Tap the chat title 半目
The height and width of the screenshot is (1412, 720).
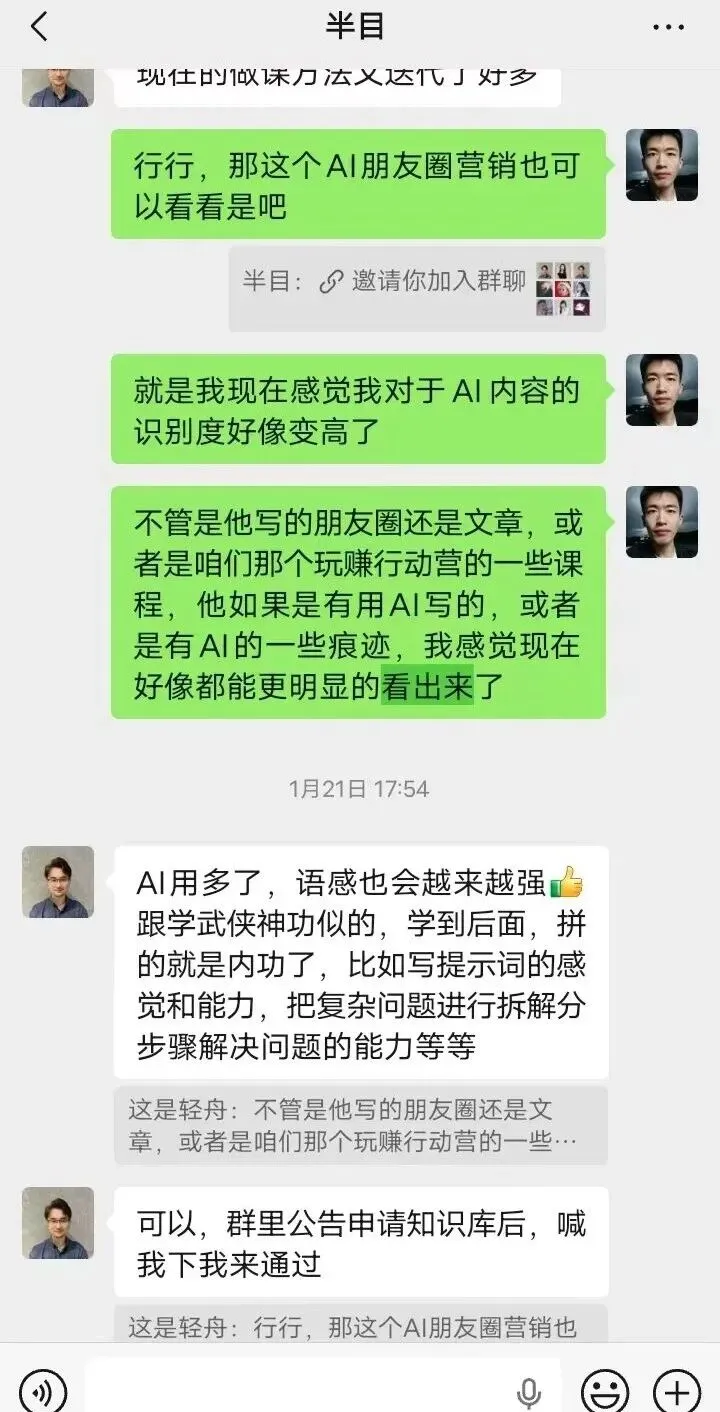[355, 27]
